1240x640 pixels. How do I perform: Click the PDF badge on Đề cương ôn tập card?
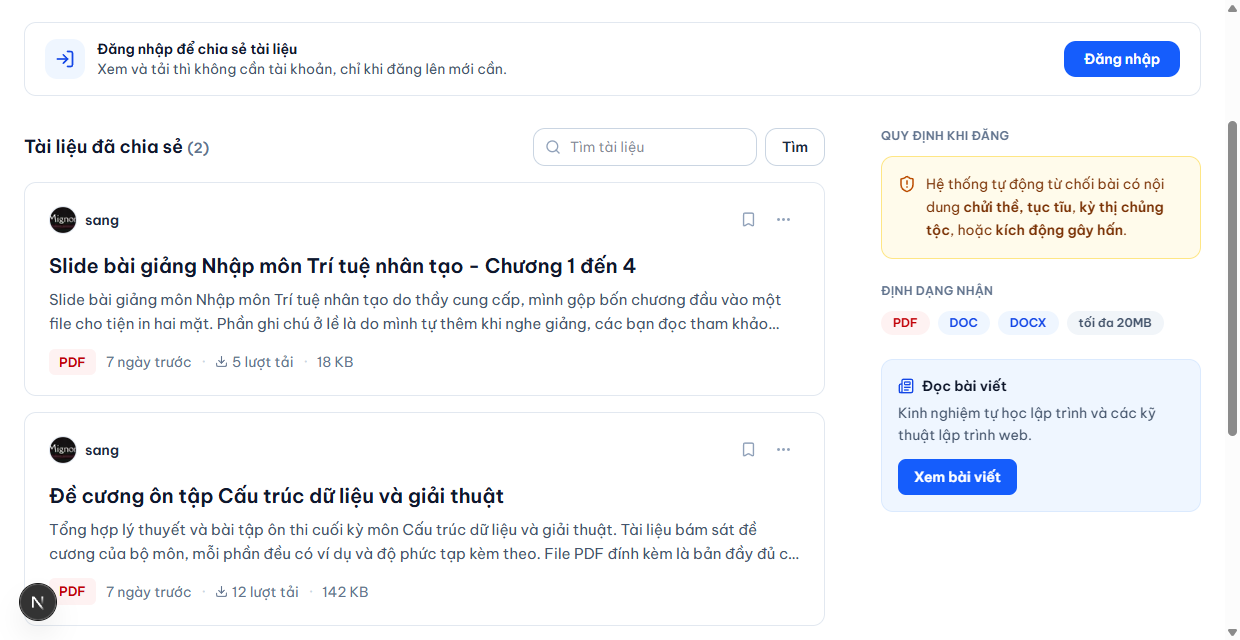click(x=72, y=592)
